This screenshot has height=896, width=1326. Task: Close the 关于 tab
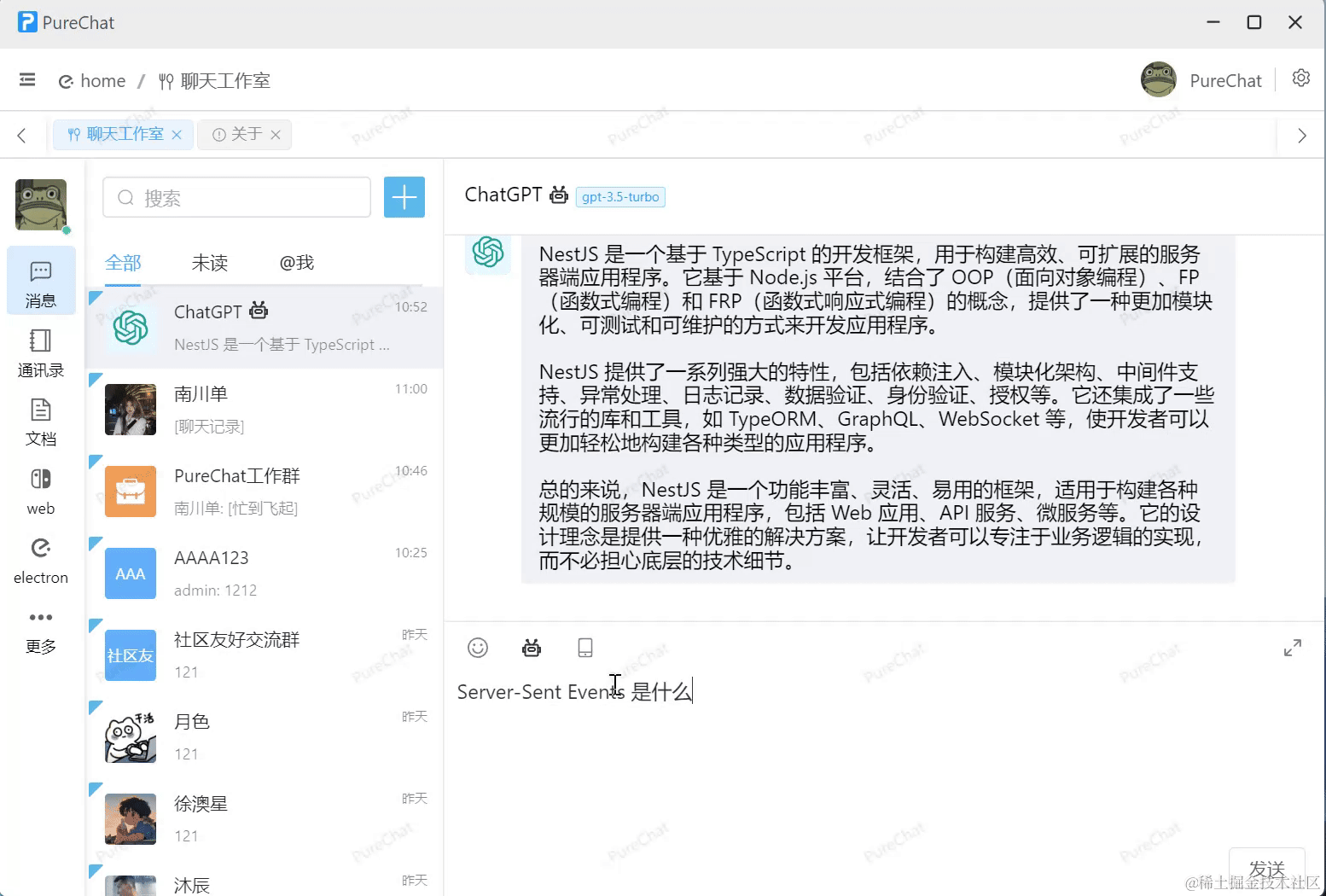tap(276, 135)
